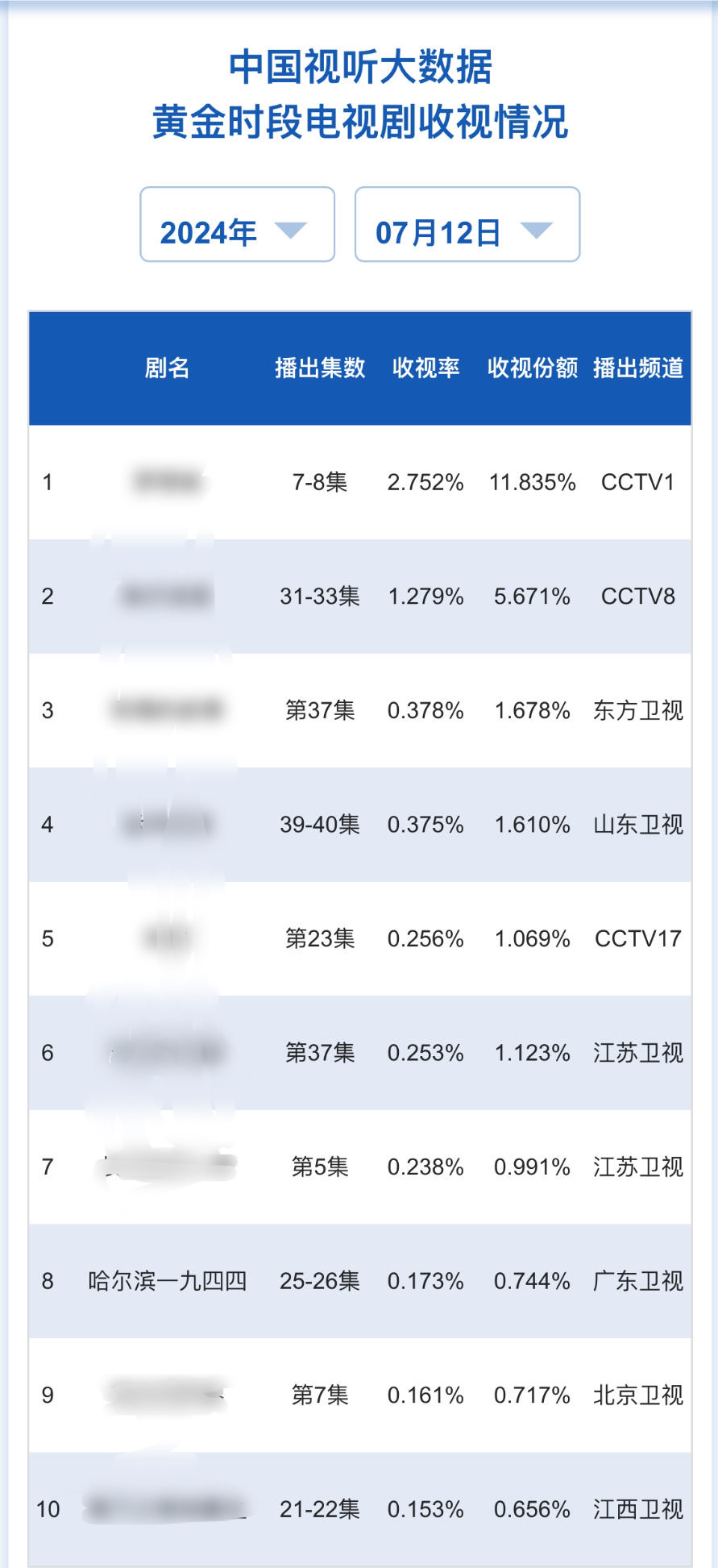The width and height of the screenshot is (718, 1568).
Task: Click 江西卫视 channel in row 10
Action: [x=638, y=1509]
